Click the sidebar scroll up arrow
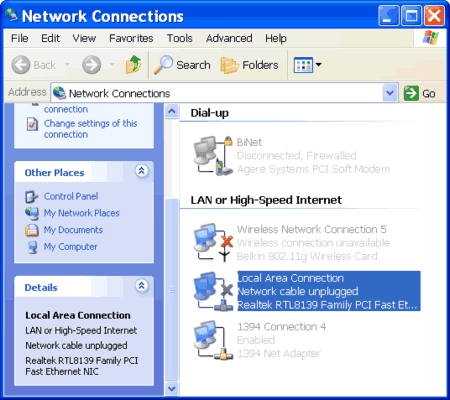450x400 pixels. (x=172, y=111)
